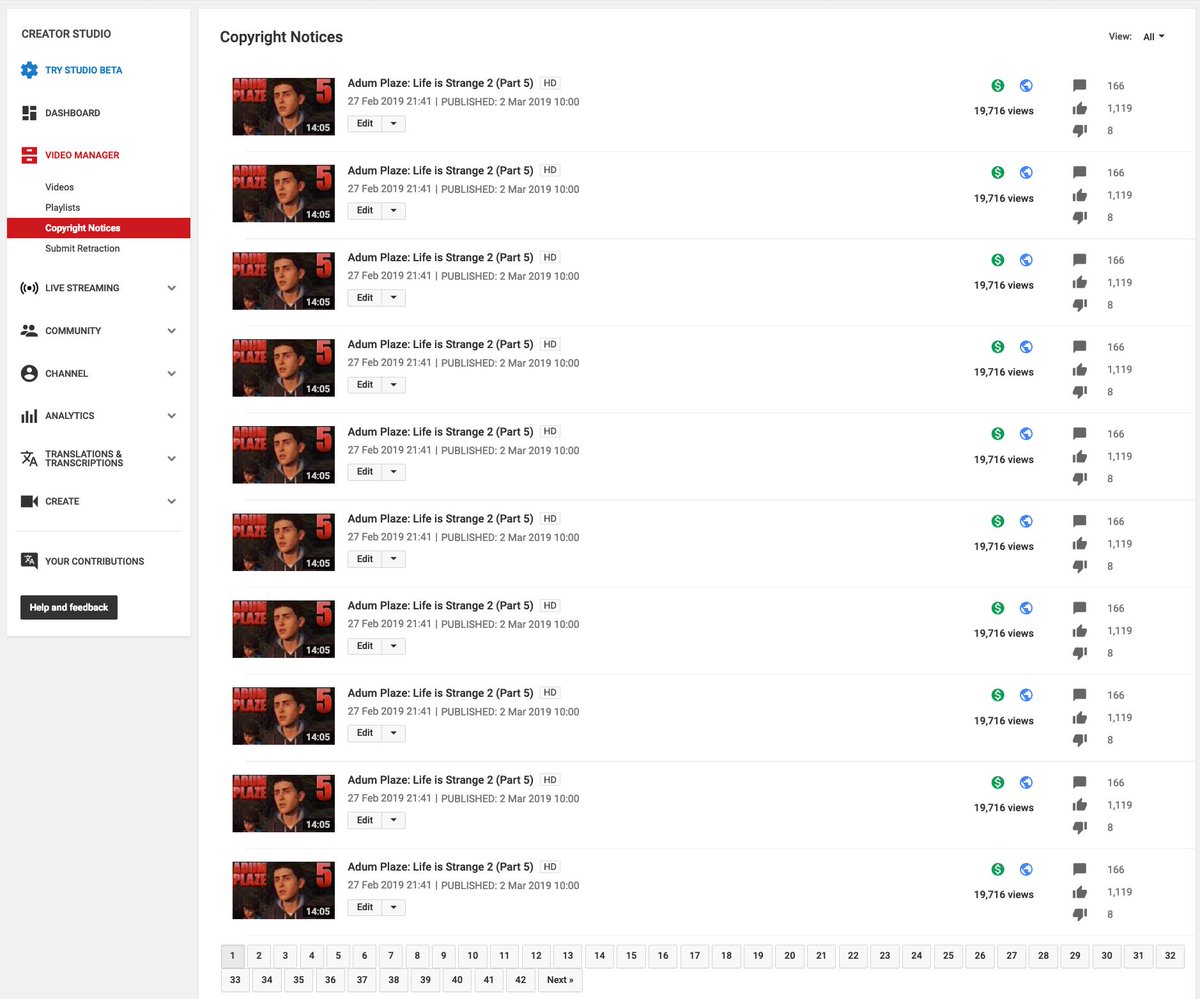The image size is (1200, 999).
Task: Go to page 39
Action: 425,980
